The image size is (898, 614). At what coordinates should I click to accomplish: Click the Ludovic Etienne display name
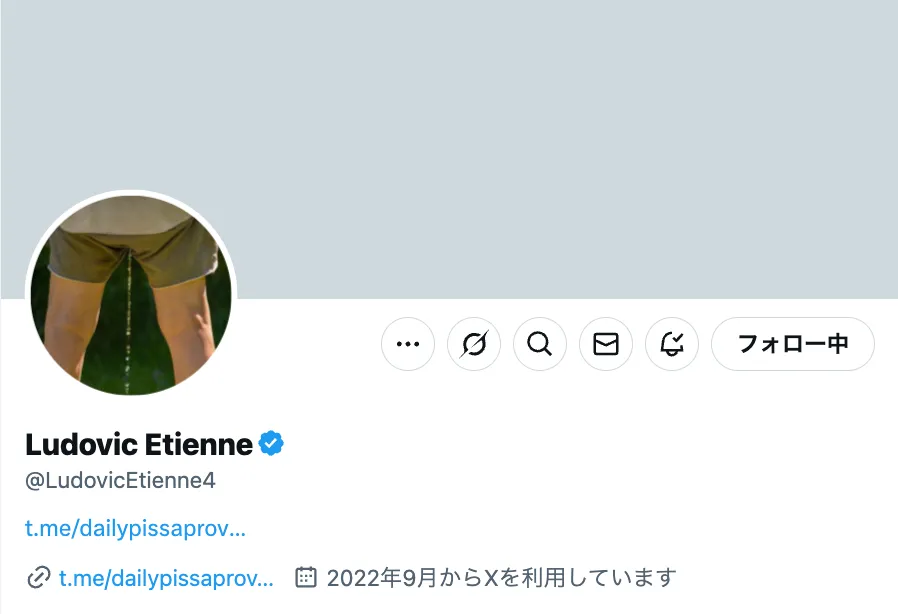coord(139,443)
